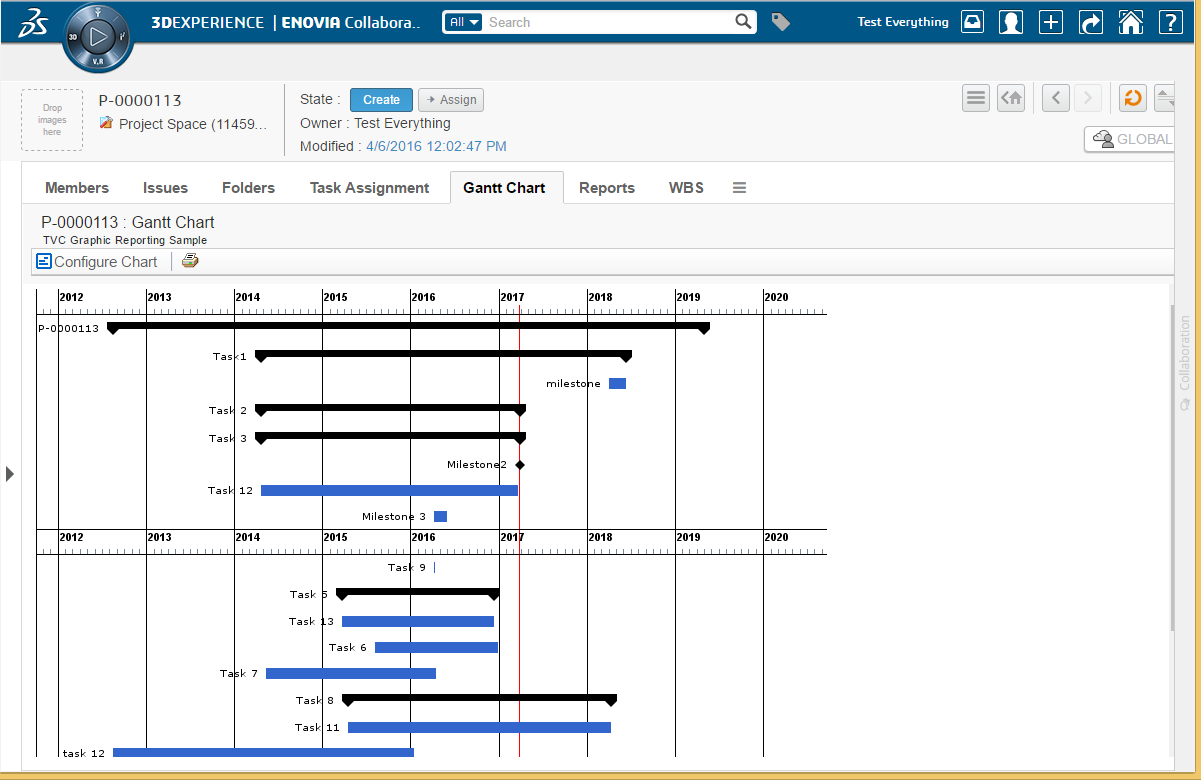The width and height of the screenshot is (1201, 780).
Task: Open the All search scope dropdown
Action: point(464,22)
